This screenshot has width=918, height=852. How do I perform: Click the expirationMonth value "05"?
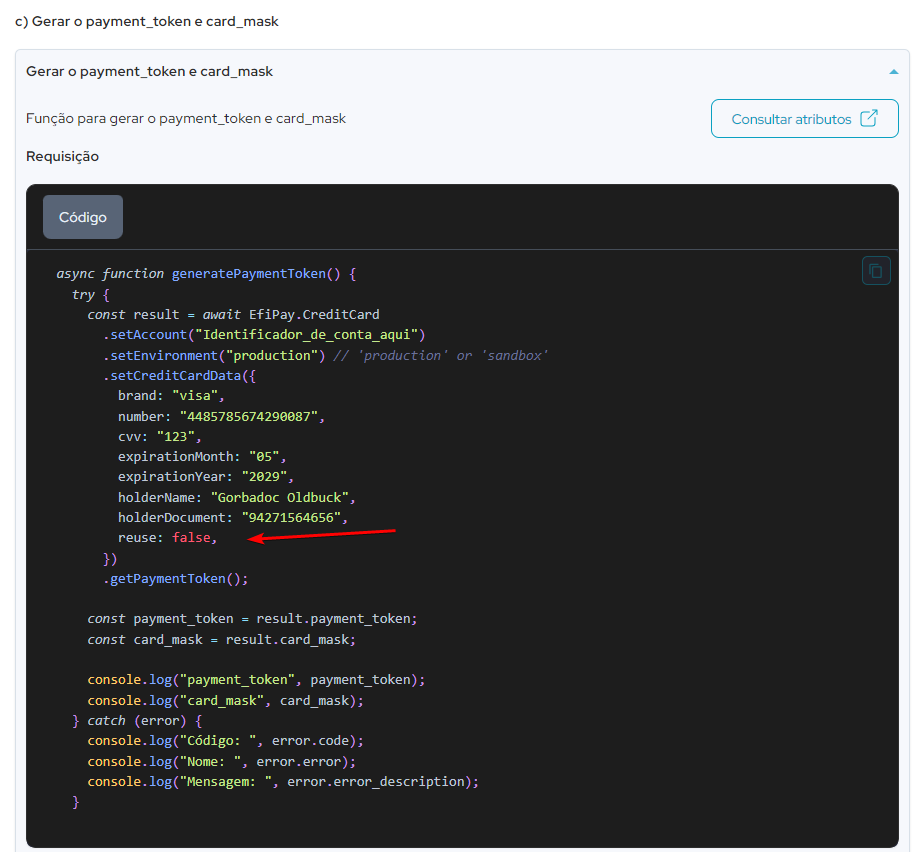(x=264, y=457)
